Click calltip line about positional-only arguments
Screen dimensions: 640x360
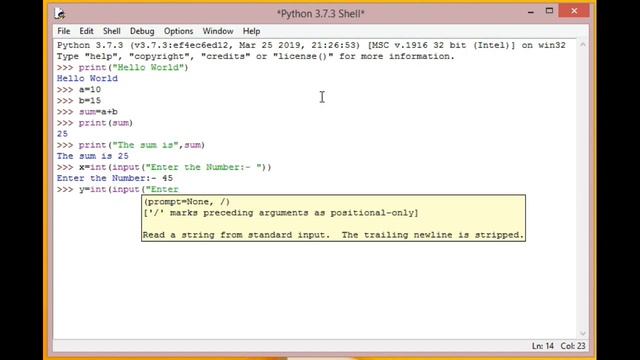pos(281,213)
